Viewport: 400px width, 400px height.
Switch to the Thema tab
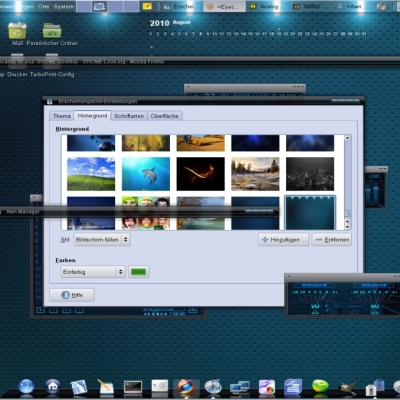coord(62,116)
